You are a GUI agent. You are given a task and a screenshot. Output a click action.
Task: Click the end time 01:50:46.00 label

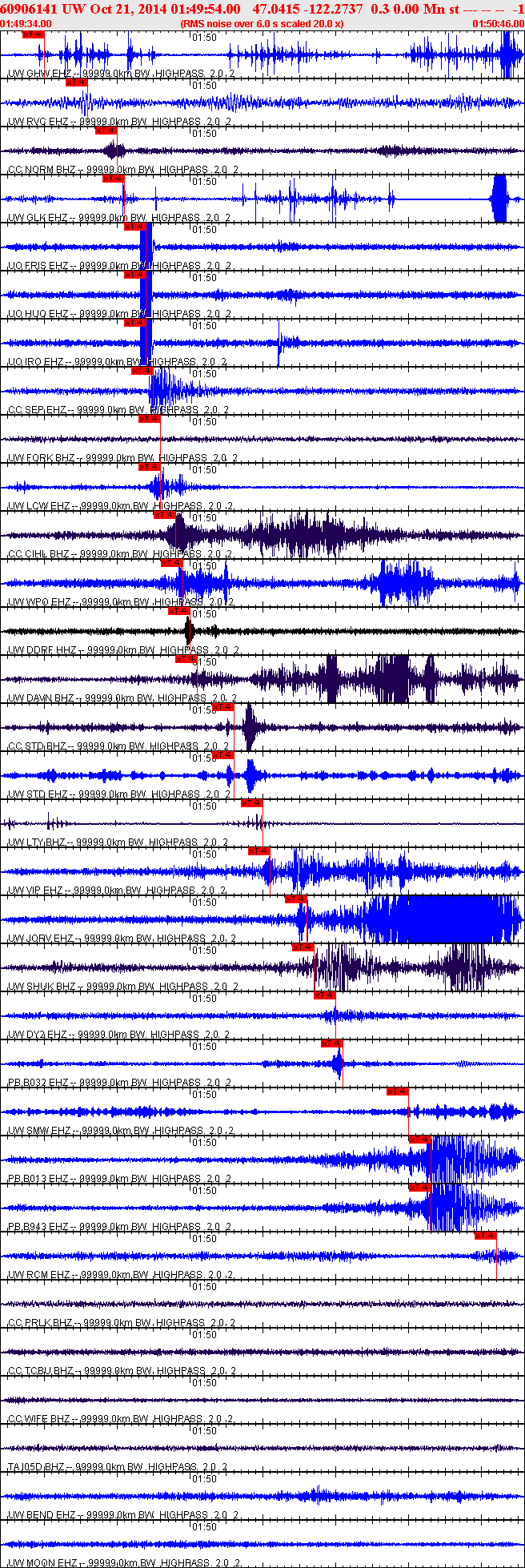coord(499,23)
